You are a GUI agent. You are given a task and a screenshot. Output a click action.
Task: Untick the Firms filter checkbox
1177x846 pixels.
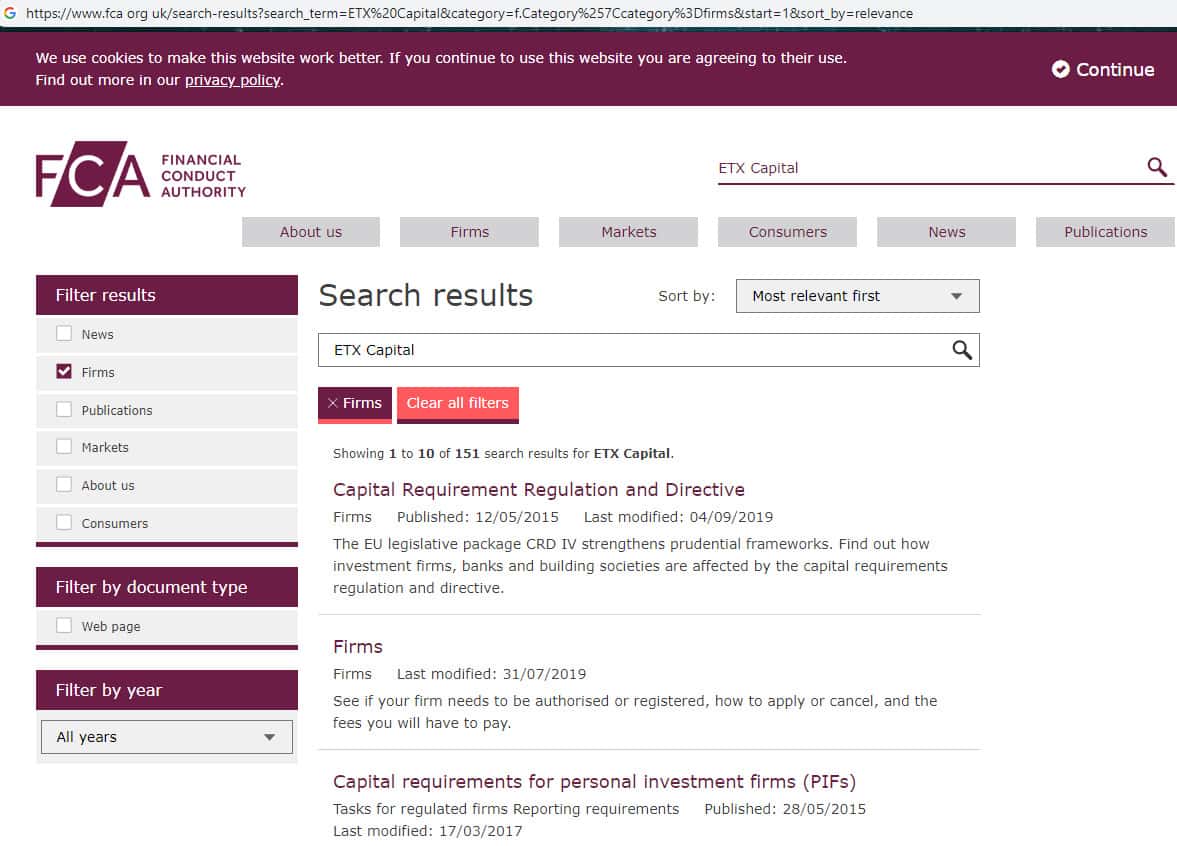(x=64, y=372)
